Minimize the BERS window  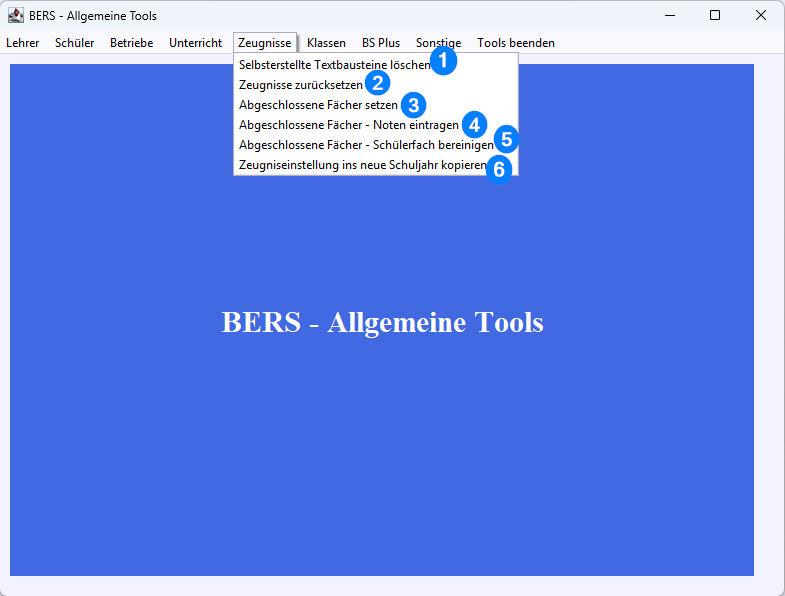coord(668,15)
